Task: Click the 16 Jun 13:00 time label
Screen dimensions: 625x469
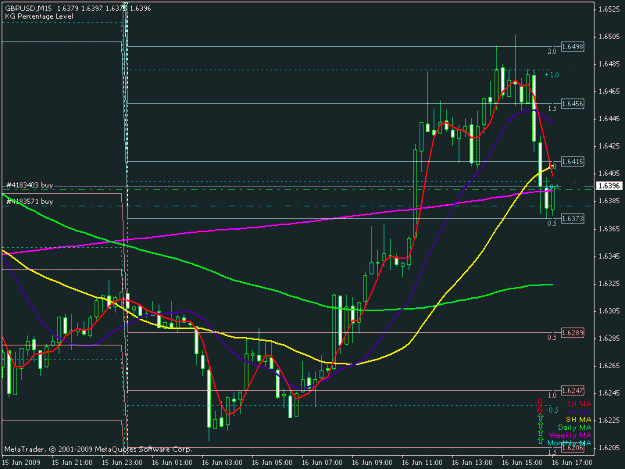Action: click(472, 463)
